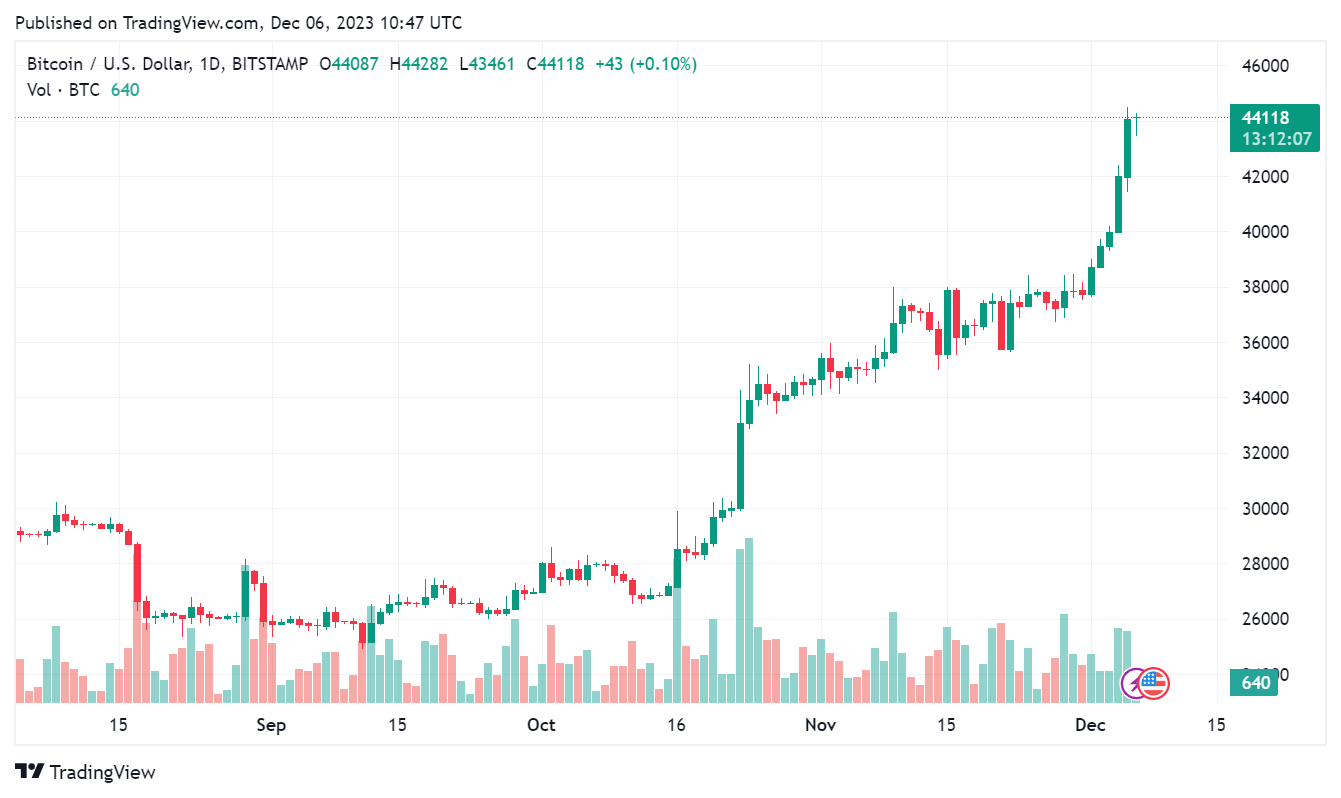
Task: Click the purple lightning event marker
Action: point(1135,683)
